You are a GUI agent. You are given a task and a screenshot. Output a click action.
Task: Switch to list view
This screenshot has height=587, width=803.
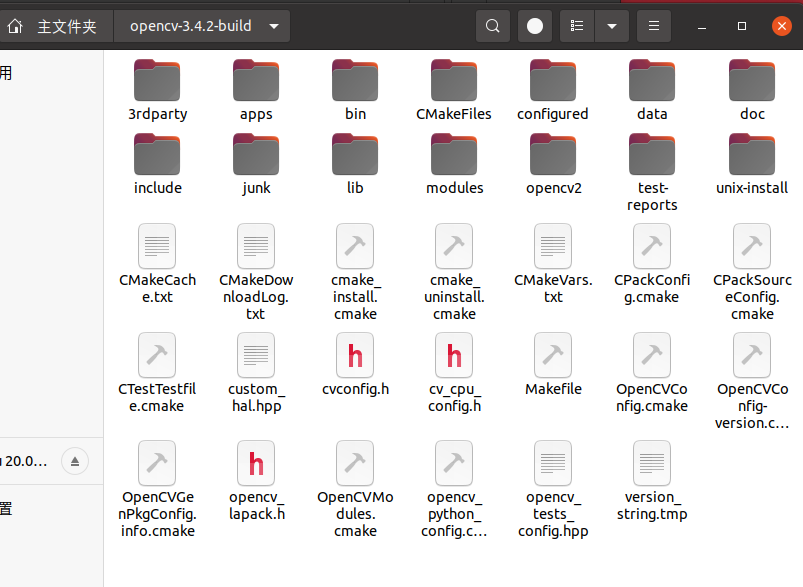[x=577, y=26]
